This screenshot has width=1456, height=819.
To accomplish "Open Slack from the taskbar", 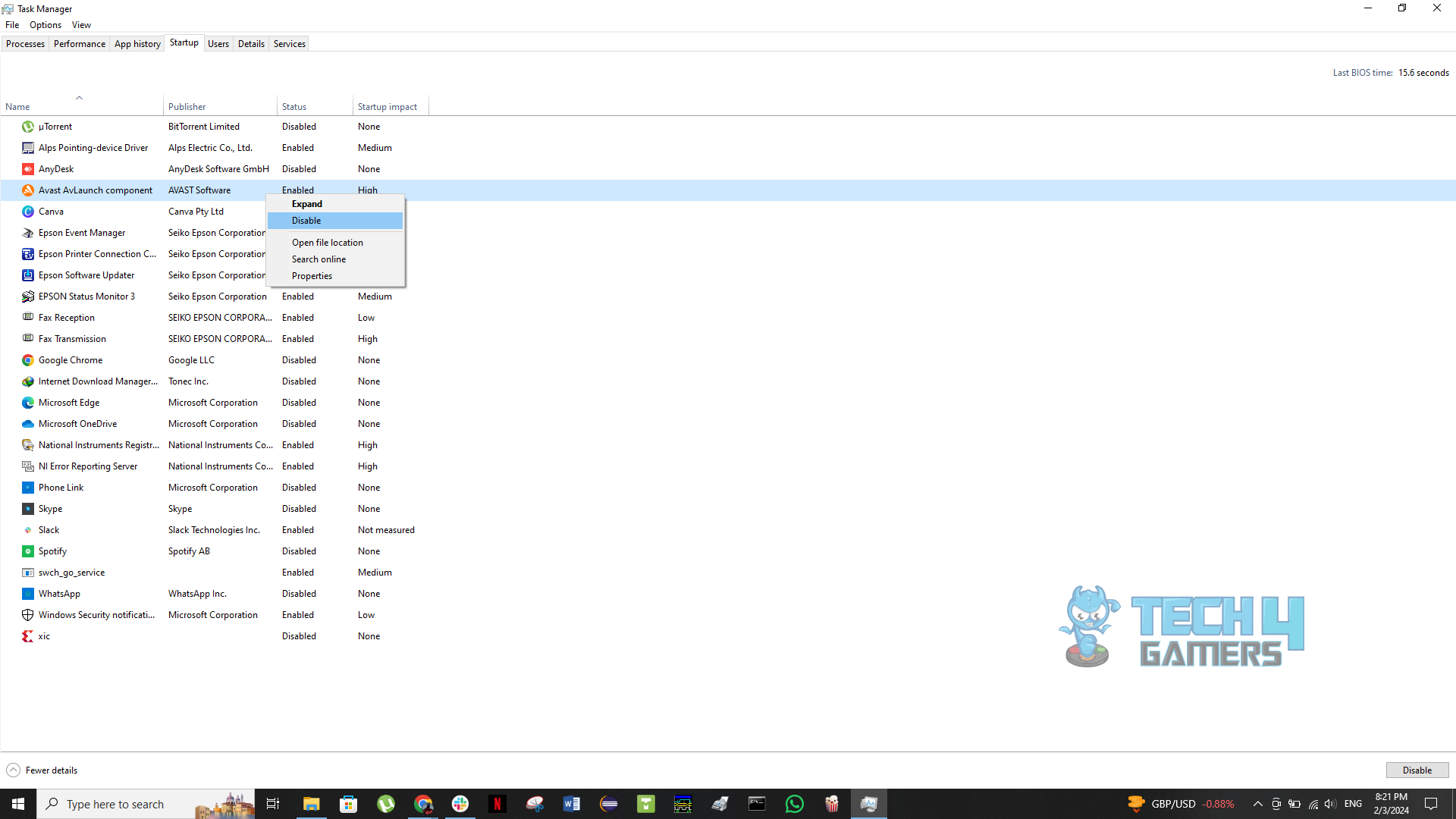I will (x=460, y=803).
